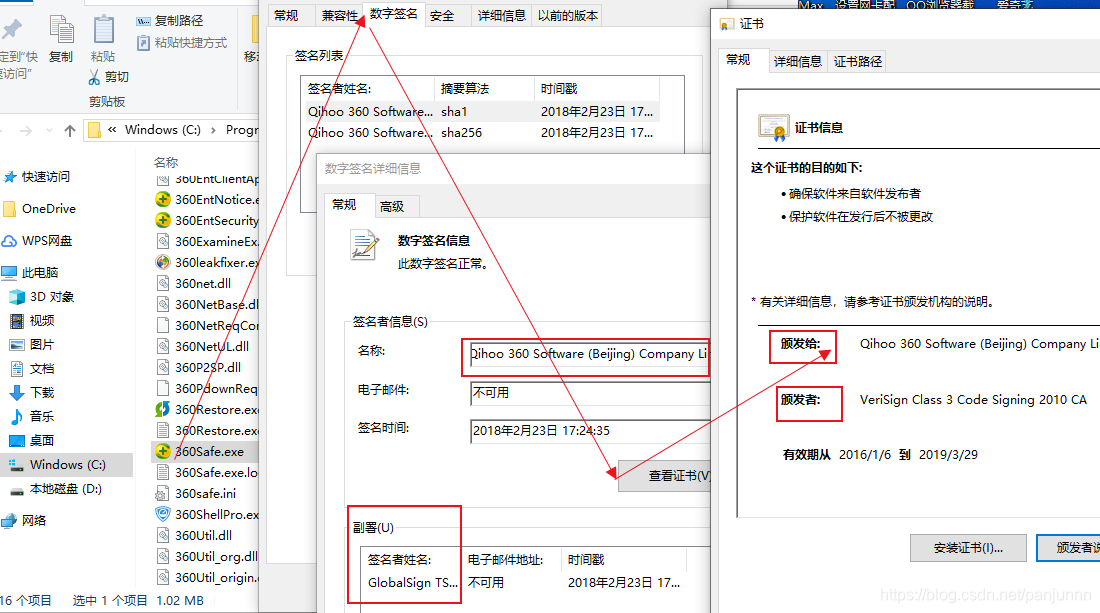Viewport: 1100px width, 613px height.
Task: Click the 查看证书 button
Action: tap(664, 476)
